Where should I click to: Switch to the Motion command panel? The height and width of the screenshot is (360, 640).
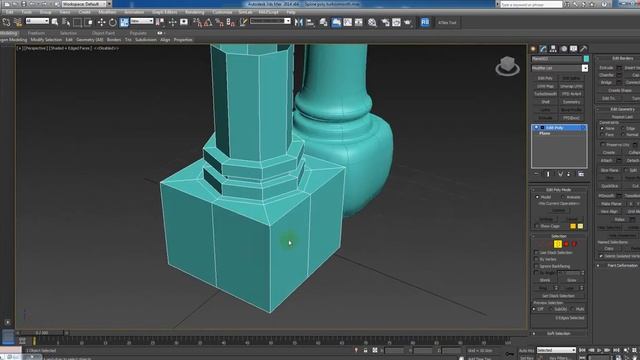point(564,49)
